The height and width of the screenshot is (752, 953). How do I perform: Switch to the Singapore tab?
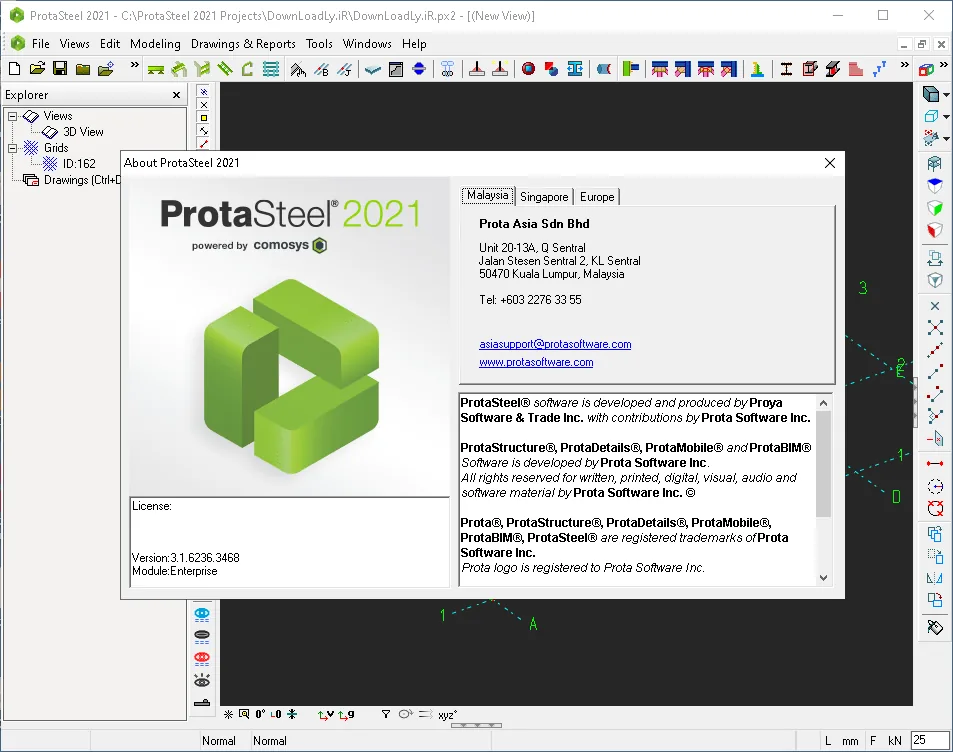coord(544,197)
